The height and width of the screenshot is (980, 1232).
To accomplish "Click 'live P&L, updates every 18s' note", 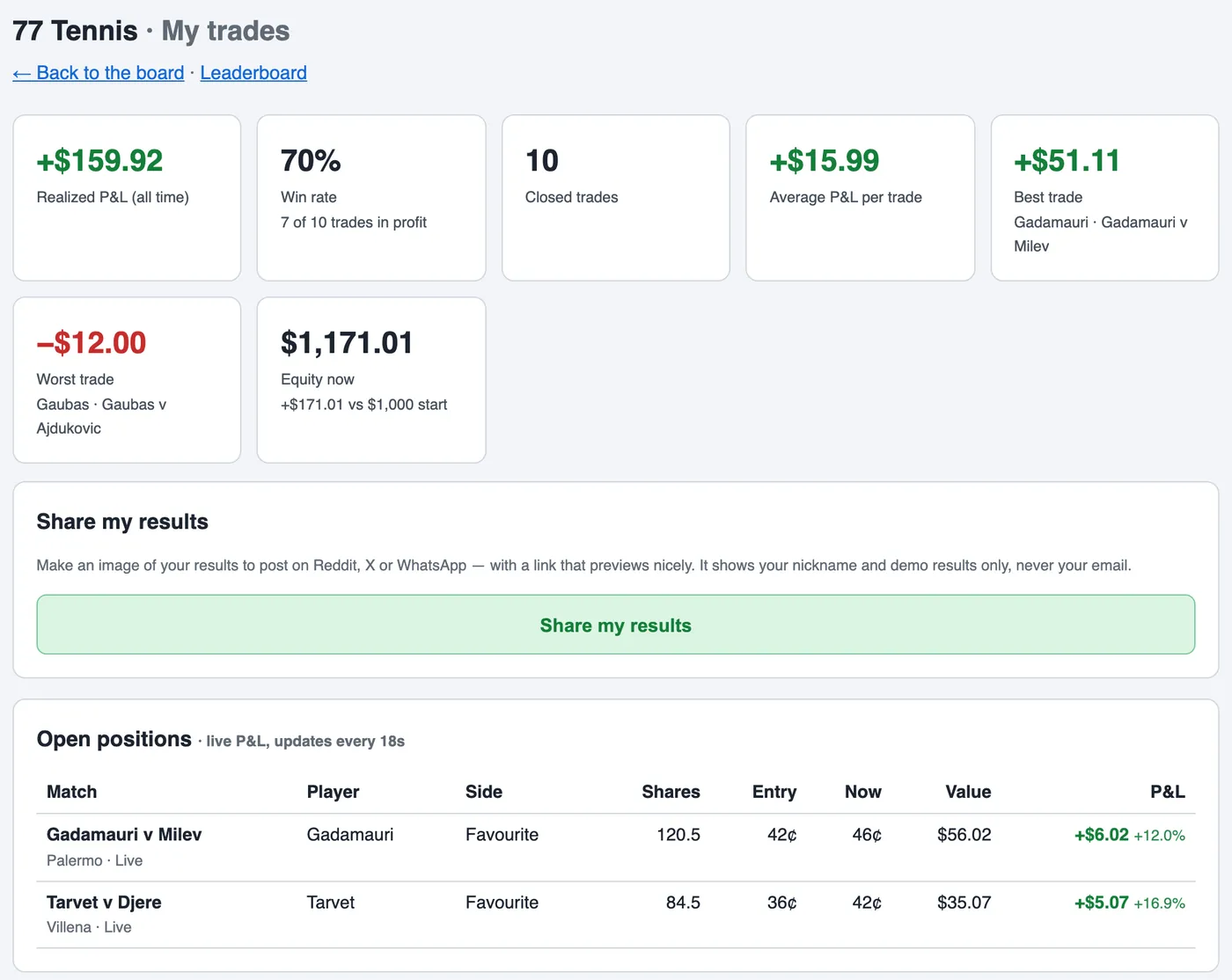I will pyautogui.click(x=305, y=741).
